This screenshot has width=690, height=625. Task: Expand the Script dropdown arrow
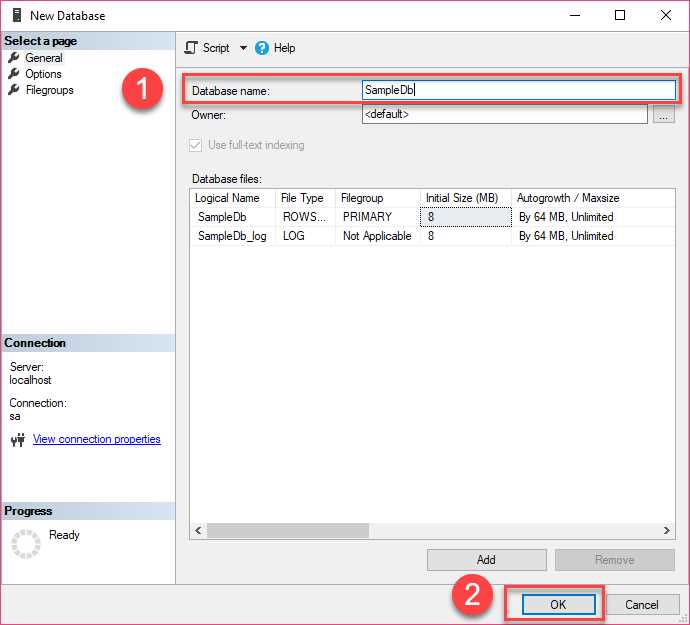coord(243,48)
